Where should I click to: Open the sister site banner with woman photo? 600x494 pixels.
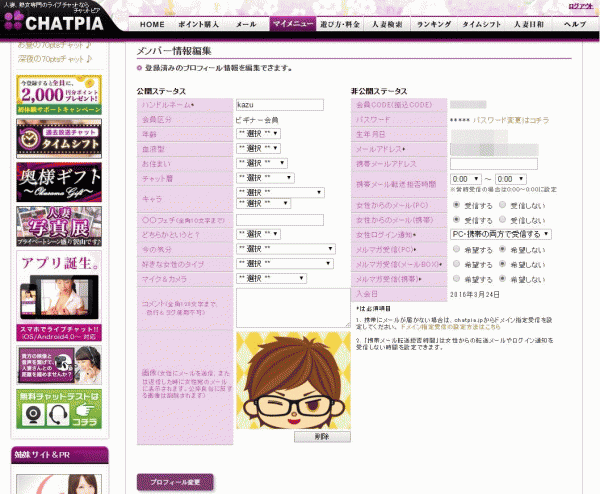(x=59, y=484)
